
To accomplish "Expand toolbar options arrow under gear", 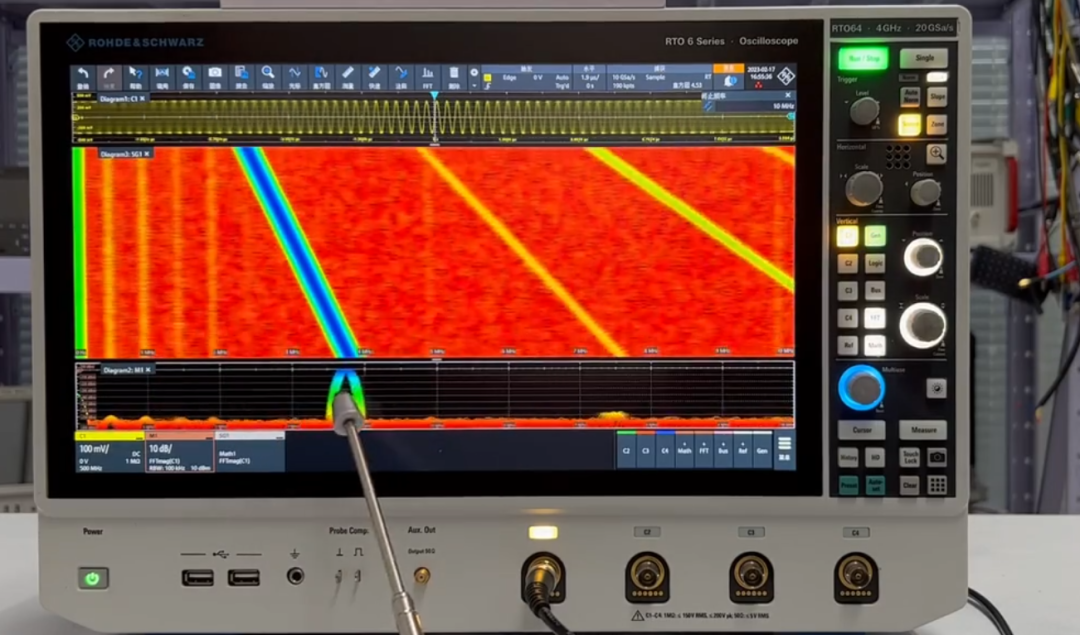I will (x=474, y=85).
